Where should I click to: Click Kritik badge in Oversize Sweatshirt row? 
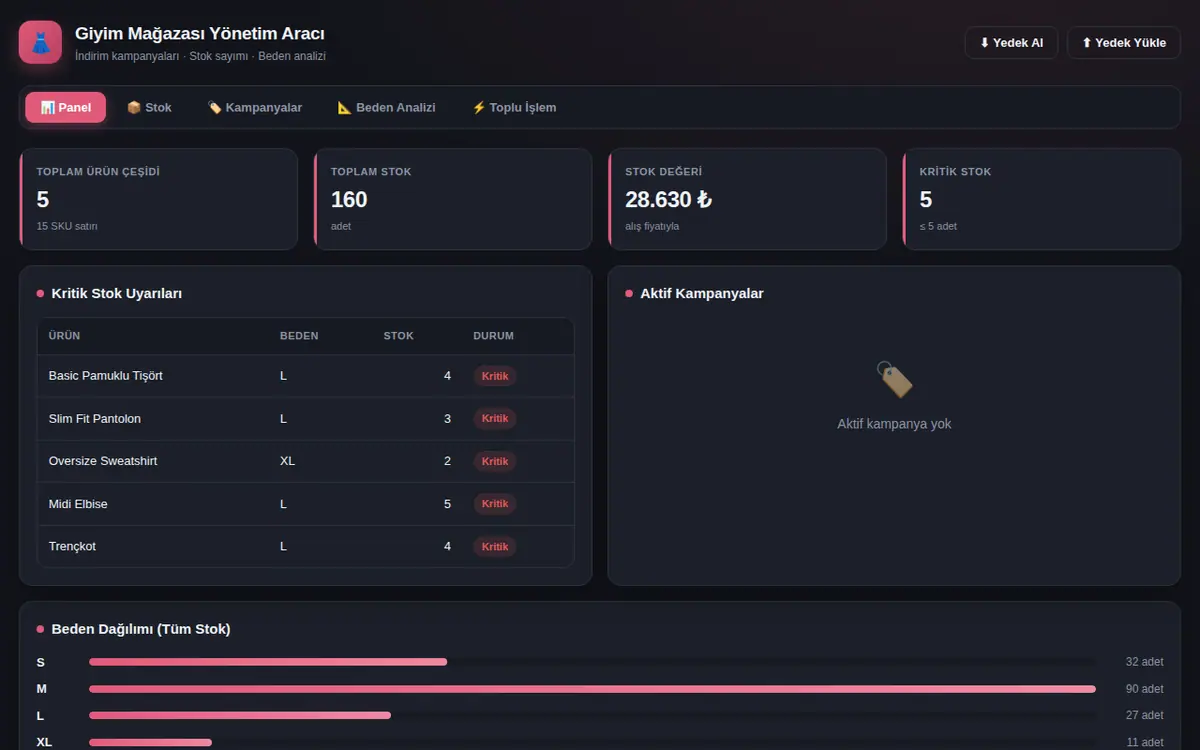point(495,461)
